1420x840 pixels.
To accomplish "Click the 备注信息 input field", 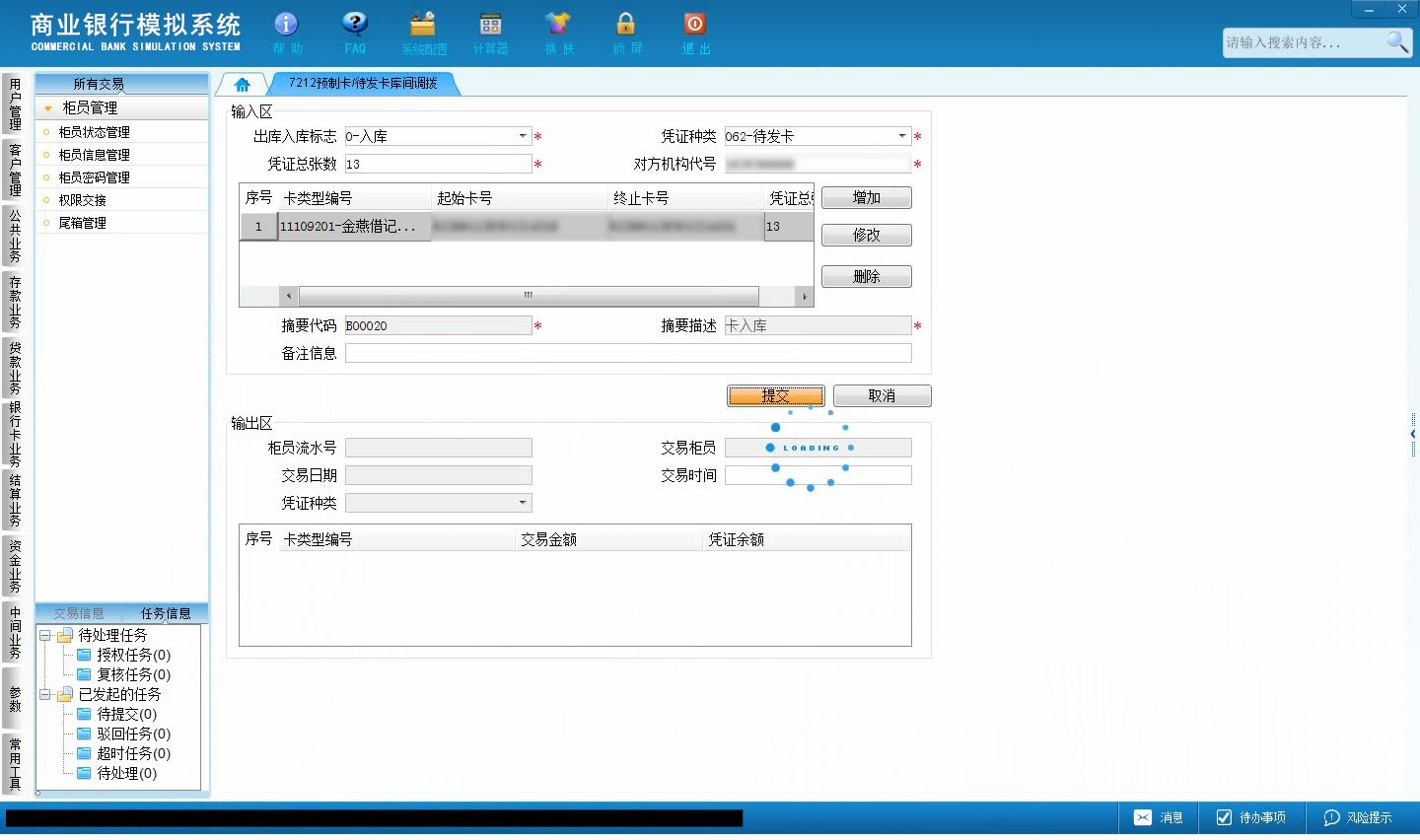I will pyautogui.click(x=628, y=353).
